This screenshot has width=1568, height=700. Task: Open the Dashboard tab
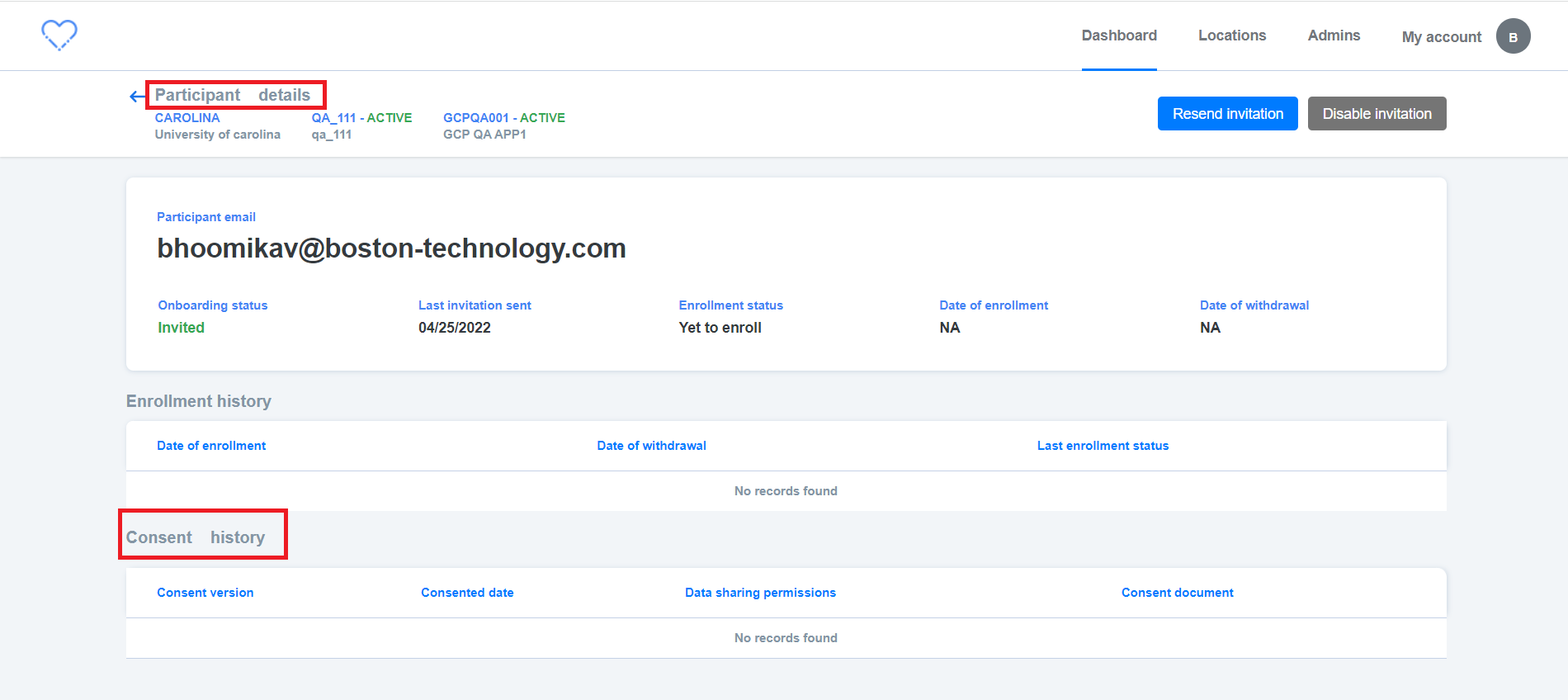[x=1119, y=35]
